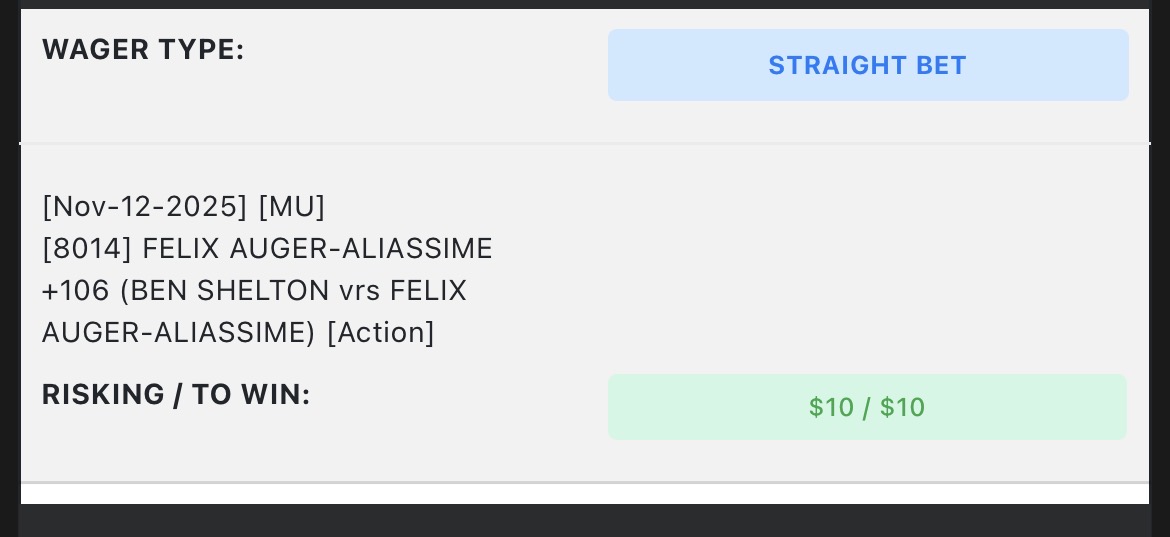1170x537 pixels.
Task: Click the WAGER TYPE label
Action: click(143, 50)
